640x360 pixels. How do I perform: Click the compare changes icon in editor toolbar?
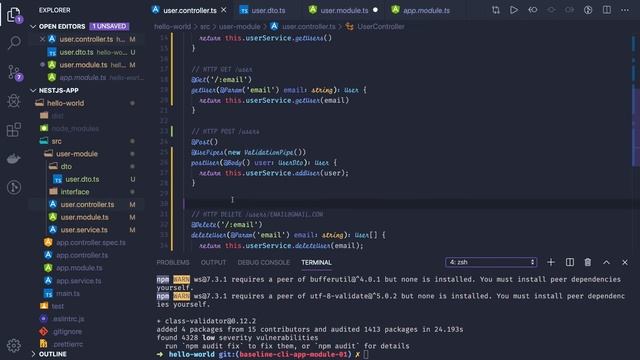pos(496,10)
